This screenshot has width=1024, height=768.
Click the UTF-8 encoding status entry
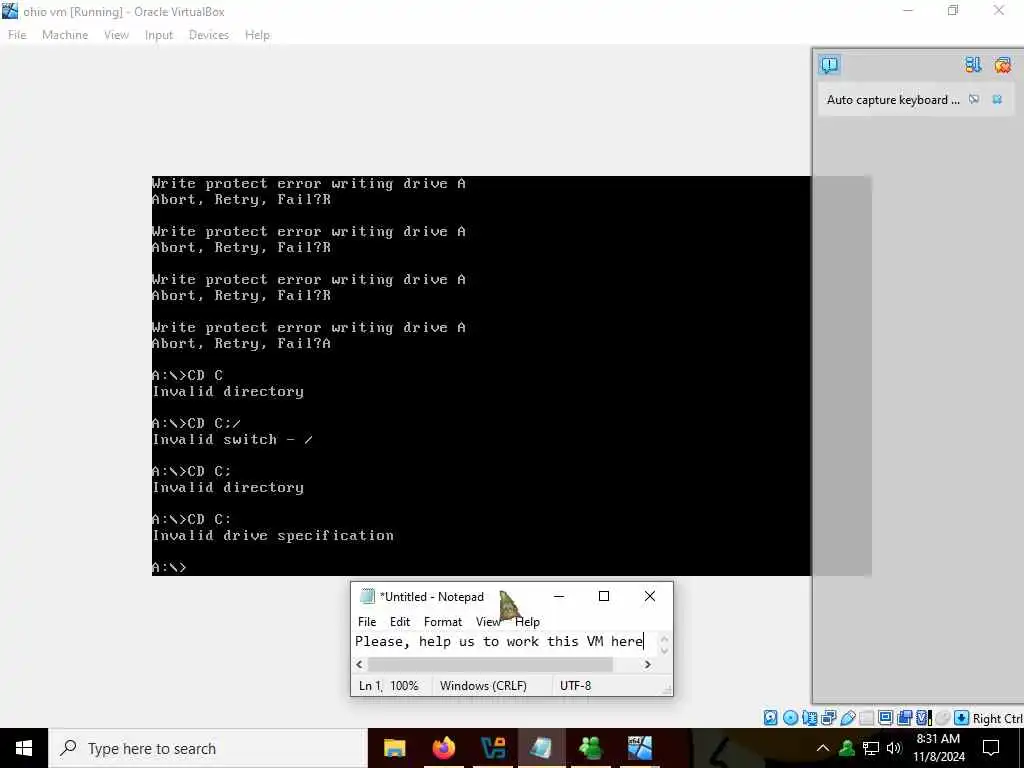(x=575, y=686)
